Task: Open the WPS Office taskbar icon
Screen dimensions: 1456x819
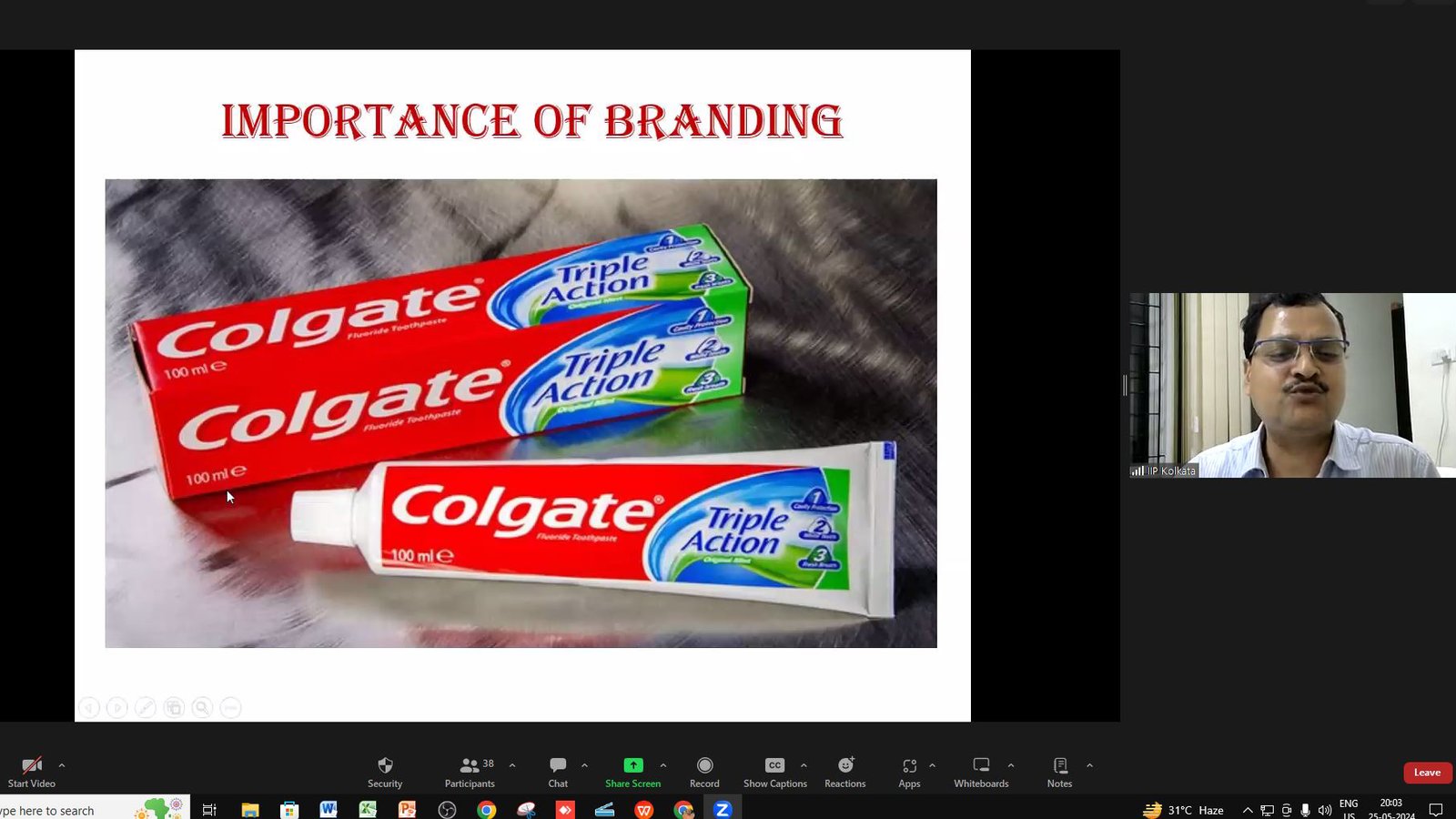Action: tap(644, 810)
